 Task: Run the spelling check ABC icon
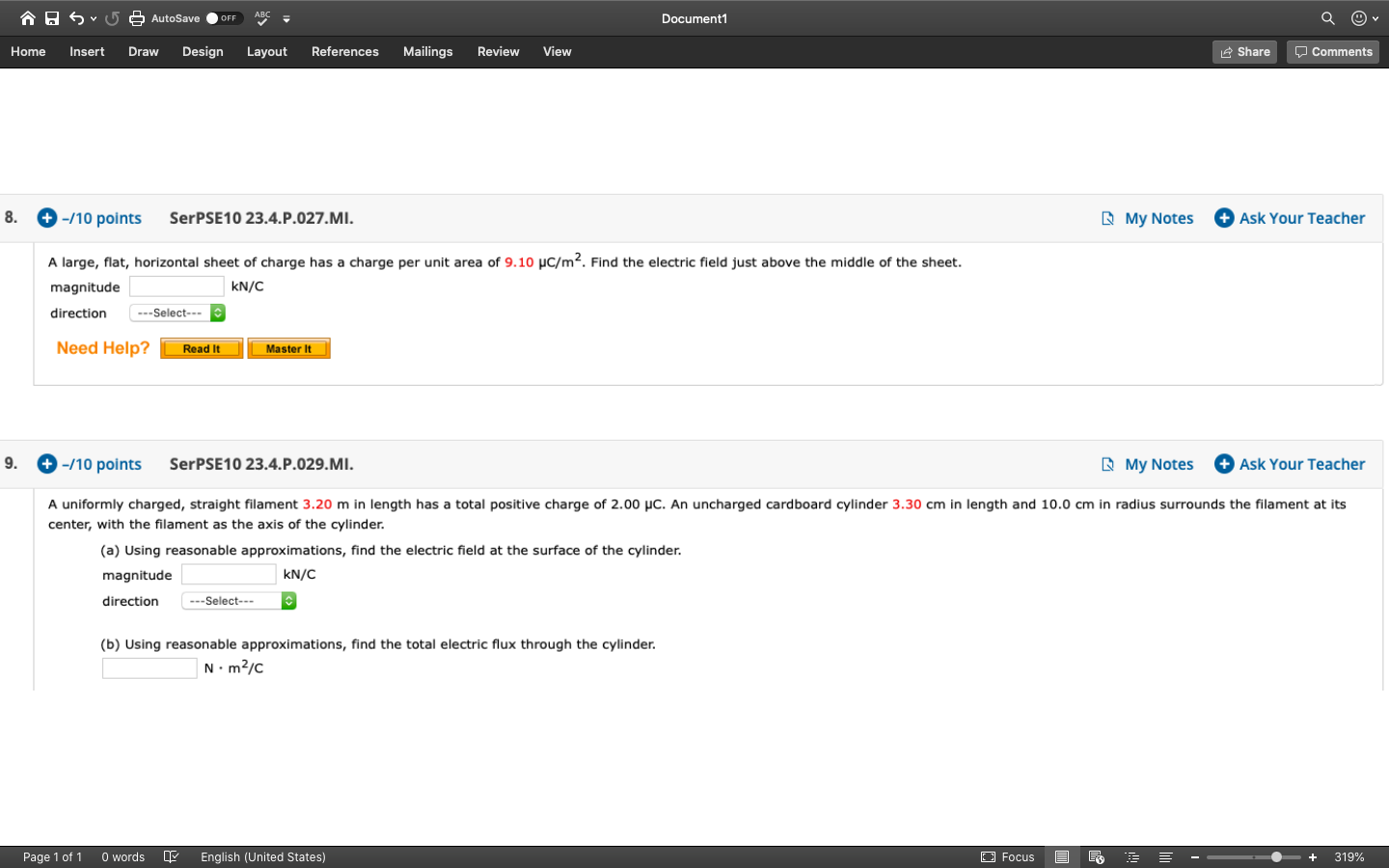[x=262, y=18]
